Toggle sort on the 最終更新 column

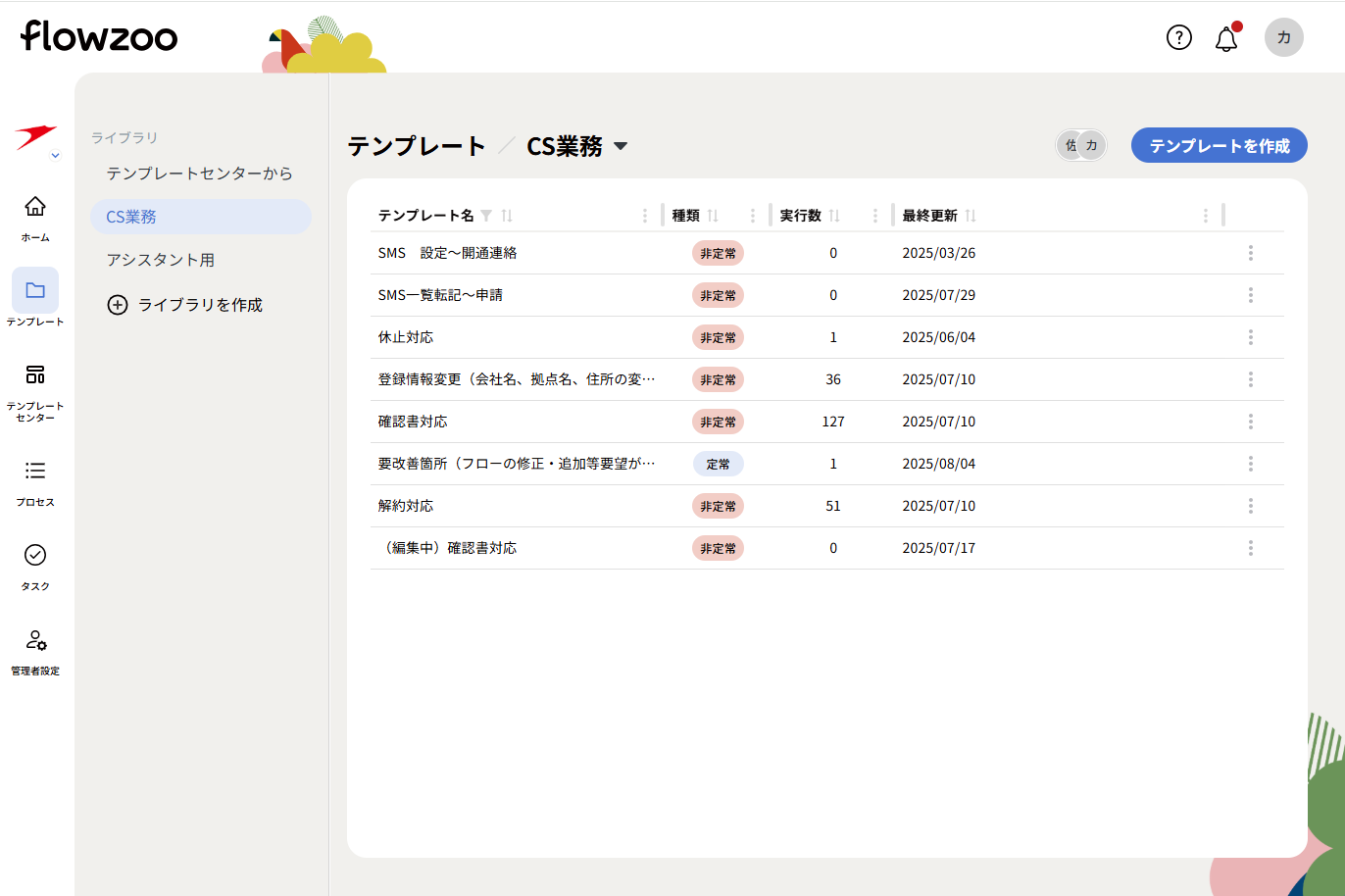pyautogui.click(x=971, y=216)
